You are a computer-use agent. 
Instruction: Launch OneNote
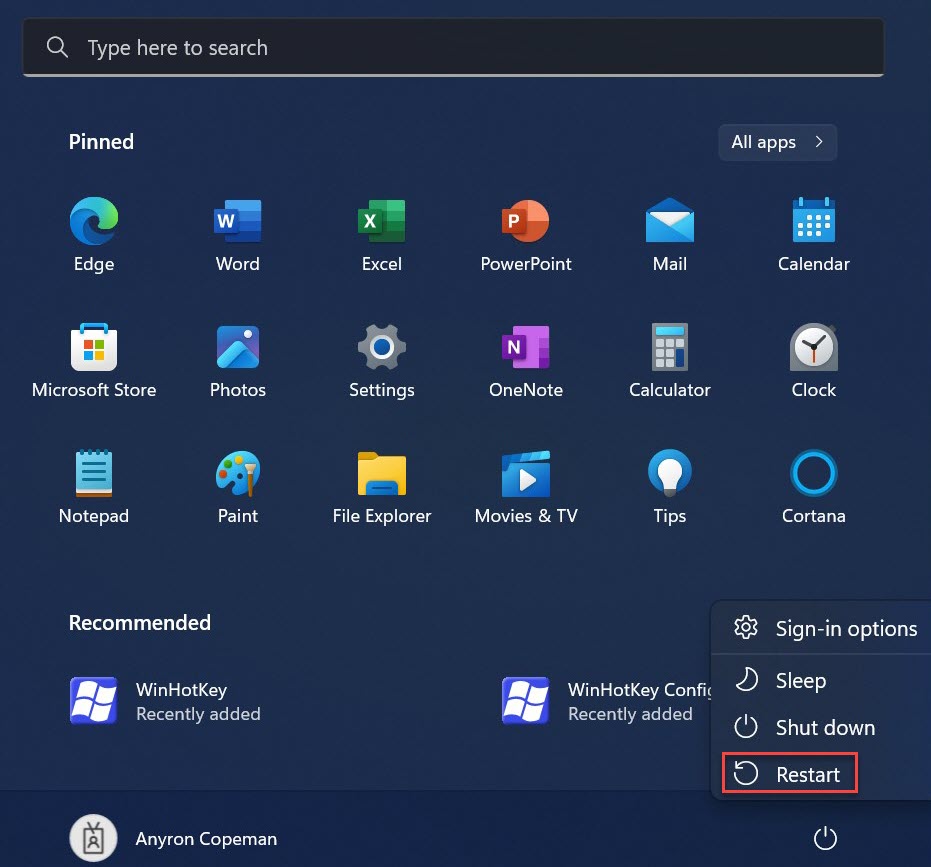[525, 360]
